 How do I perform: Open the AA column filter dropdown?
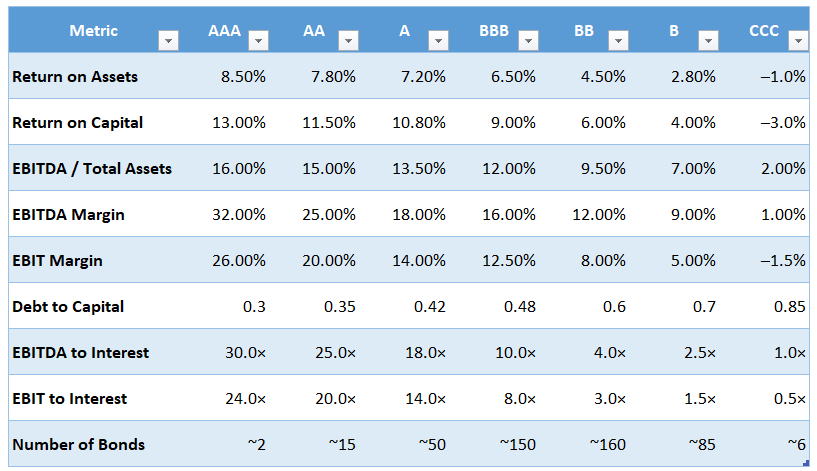(x=348, y=41)
